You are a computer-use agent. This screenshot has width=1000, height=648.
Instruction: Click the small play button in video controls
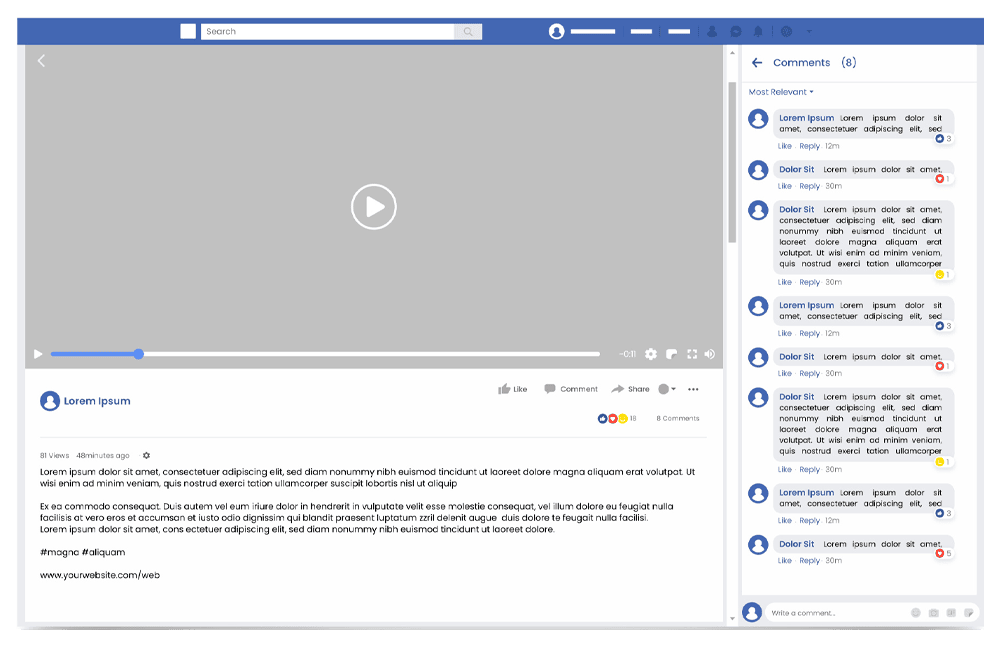tap(38, 354)
